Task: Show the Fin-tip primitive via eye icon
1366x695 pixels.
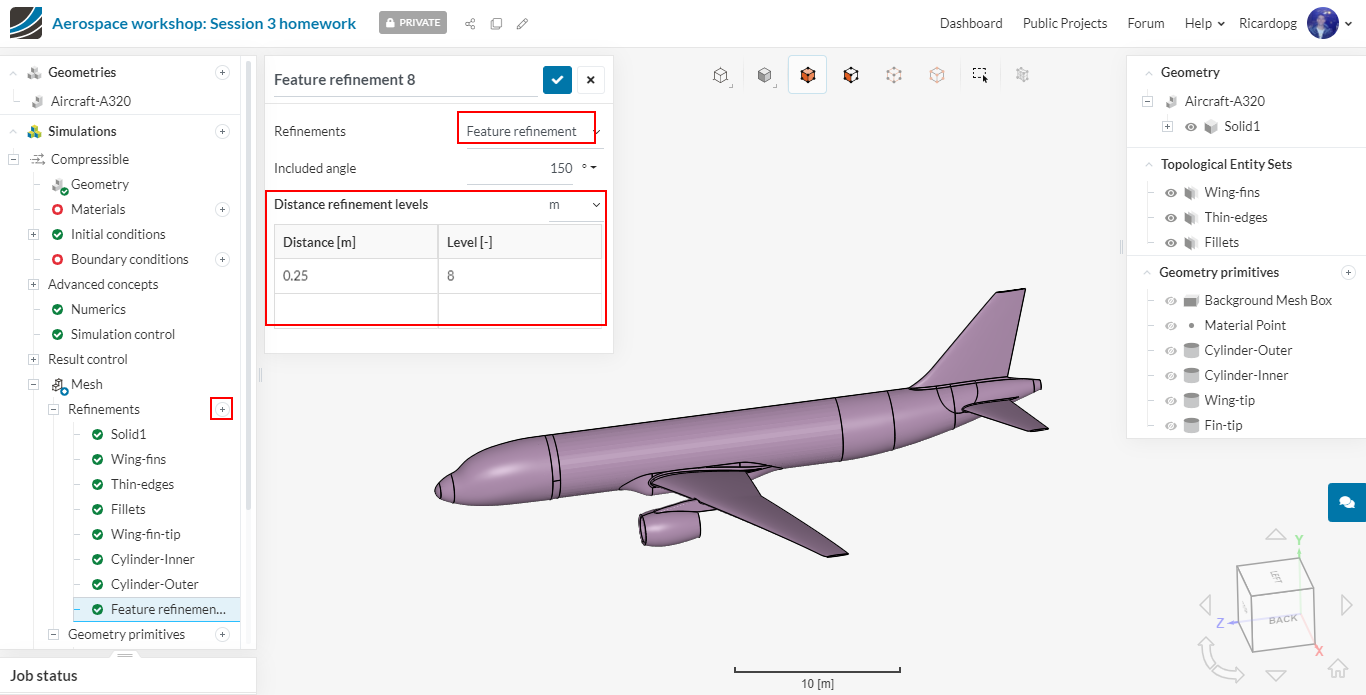Action: click(1171, 425)
